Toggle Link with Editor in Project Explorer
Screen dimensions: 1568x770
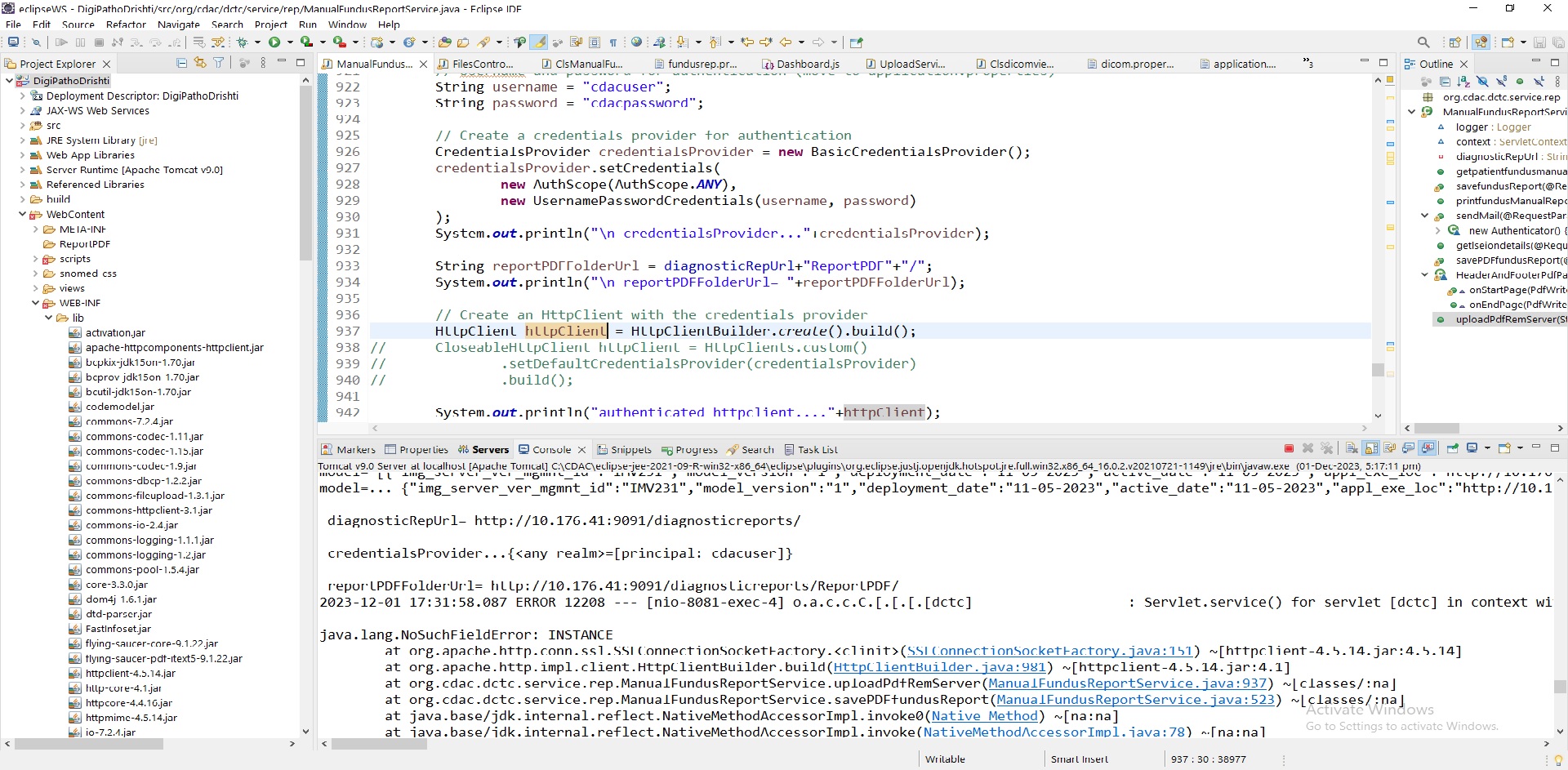click(x=200, y=63)
